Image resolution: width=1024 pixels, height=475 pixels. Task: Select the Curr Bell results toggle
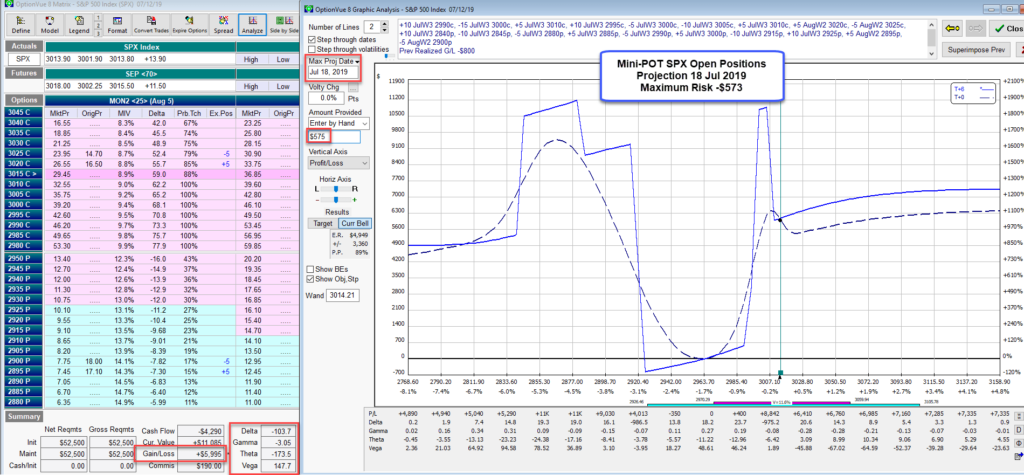pyautogui.click(x=354, y=223)
